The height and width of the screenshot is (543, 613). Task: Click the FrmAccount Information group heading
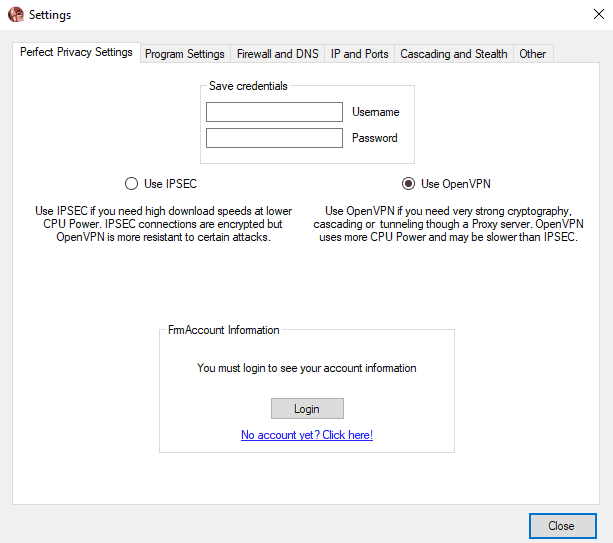coord(224,330)
